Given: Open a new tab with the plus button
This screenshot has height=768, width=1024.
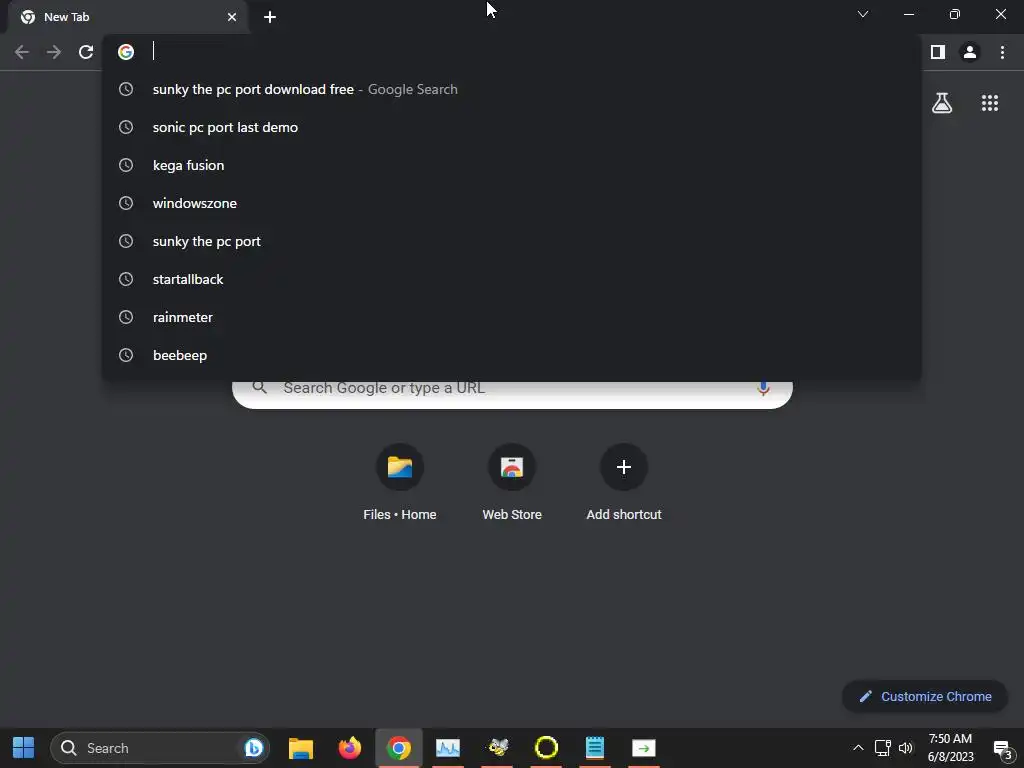Looking at the screenshot, I should pyautogui.click(x=270, y=17).
